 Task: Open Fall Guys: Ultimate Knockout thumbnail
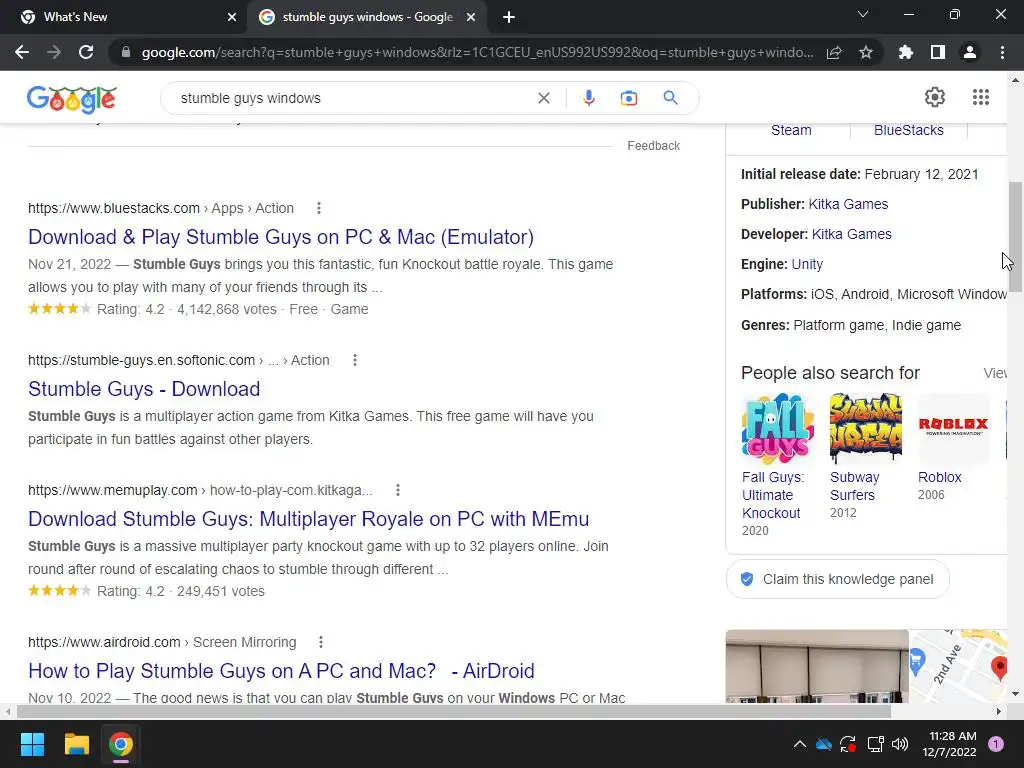click(777, 428)
